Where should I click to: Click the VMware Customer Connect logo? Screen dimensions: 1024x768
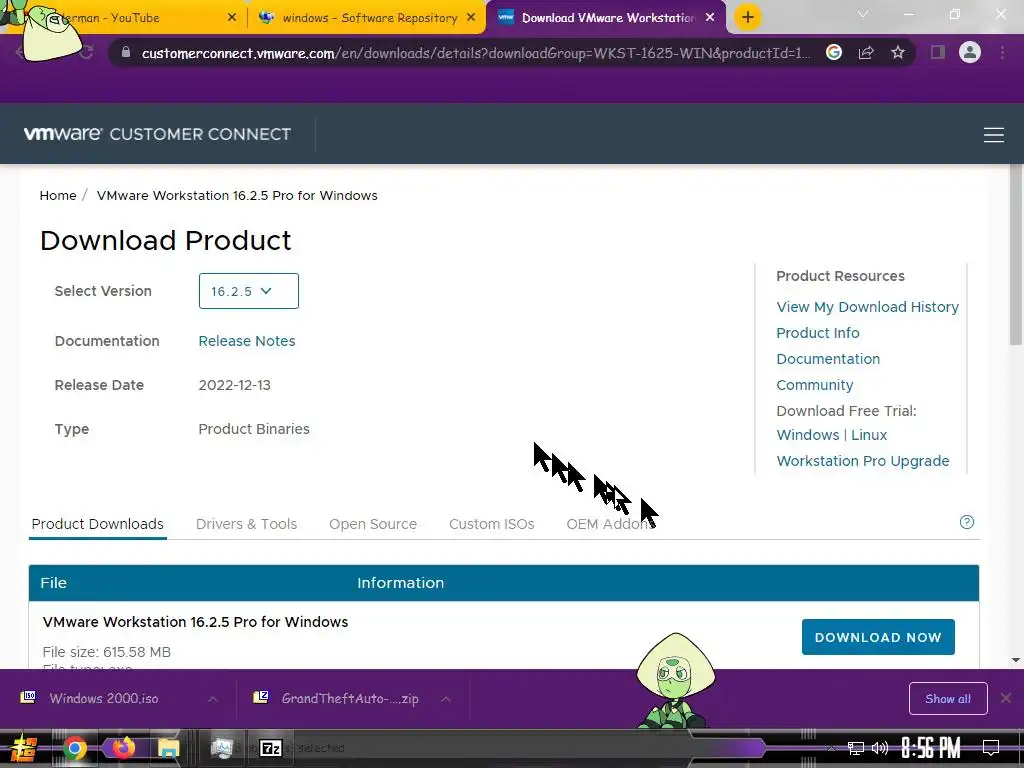pyautogui.click(x=157, y=134)
